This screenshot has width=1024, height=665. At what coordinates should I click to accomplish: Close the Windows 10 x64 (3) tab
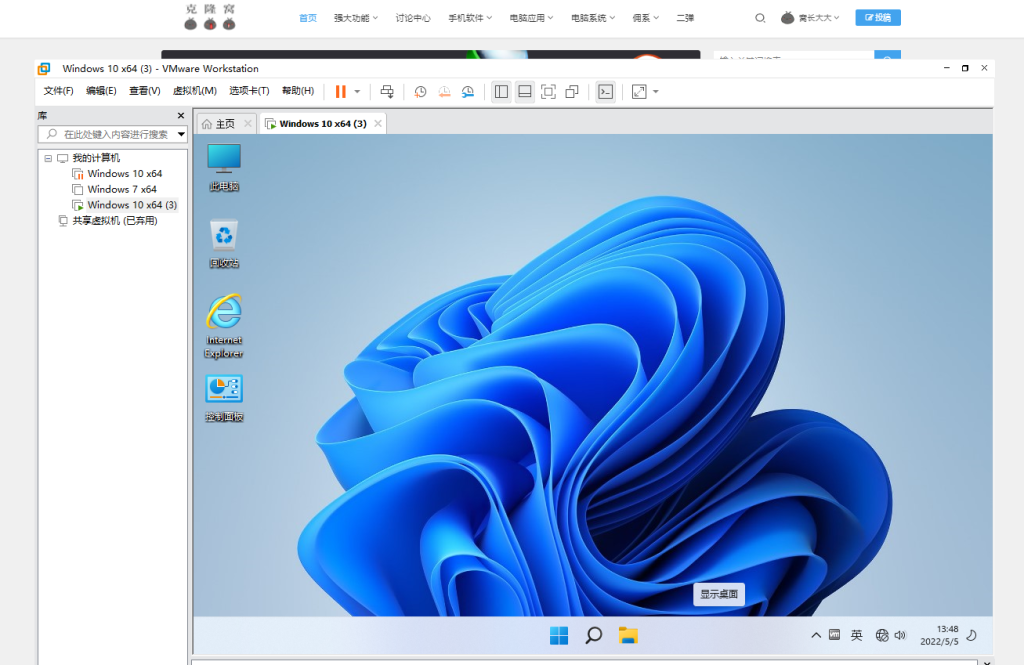click(x=377, y=123)
